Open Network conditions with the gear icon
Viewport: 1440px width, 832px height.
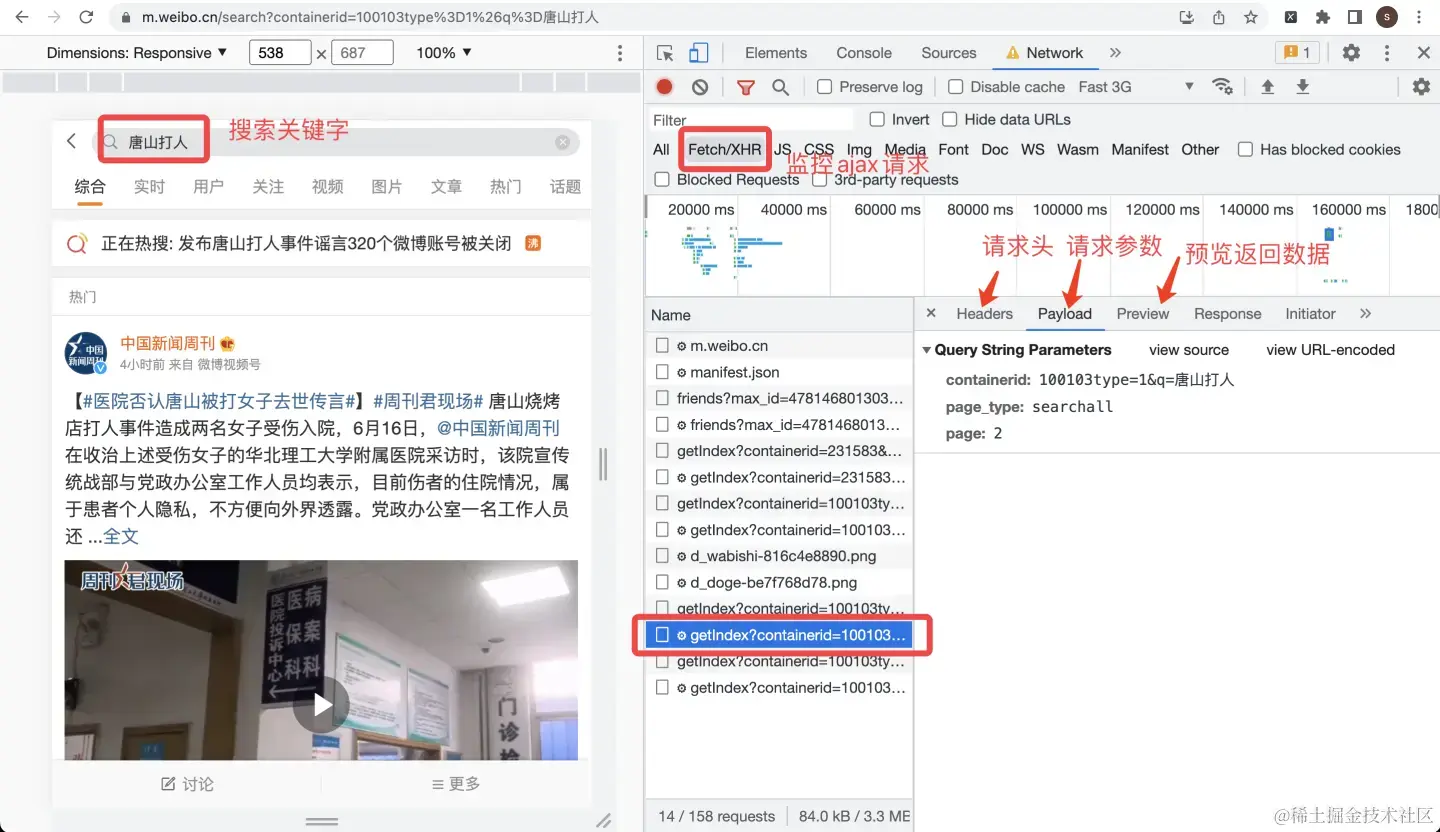point(1421,86)
